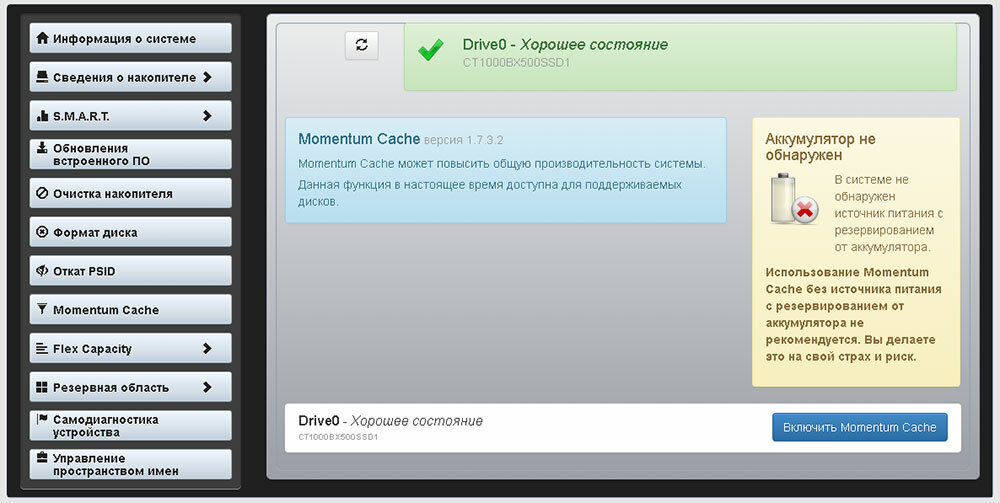Select Momentum Cache in the sidebar

130,310
